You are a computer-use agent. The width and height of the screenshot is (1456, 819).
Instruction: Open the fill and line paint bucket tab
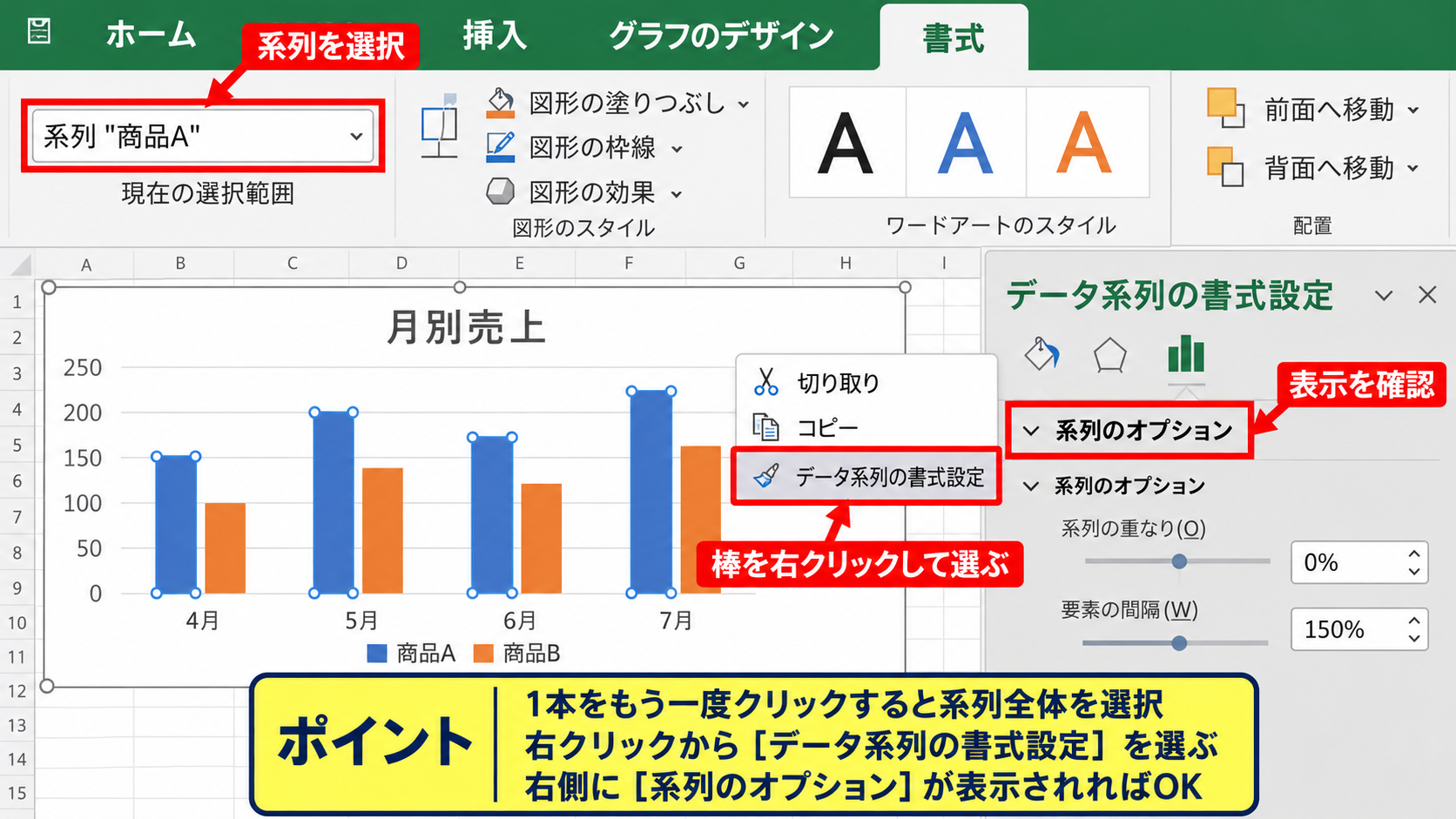[x=1042, y=354]
